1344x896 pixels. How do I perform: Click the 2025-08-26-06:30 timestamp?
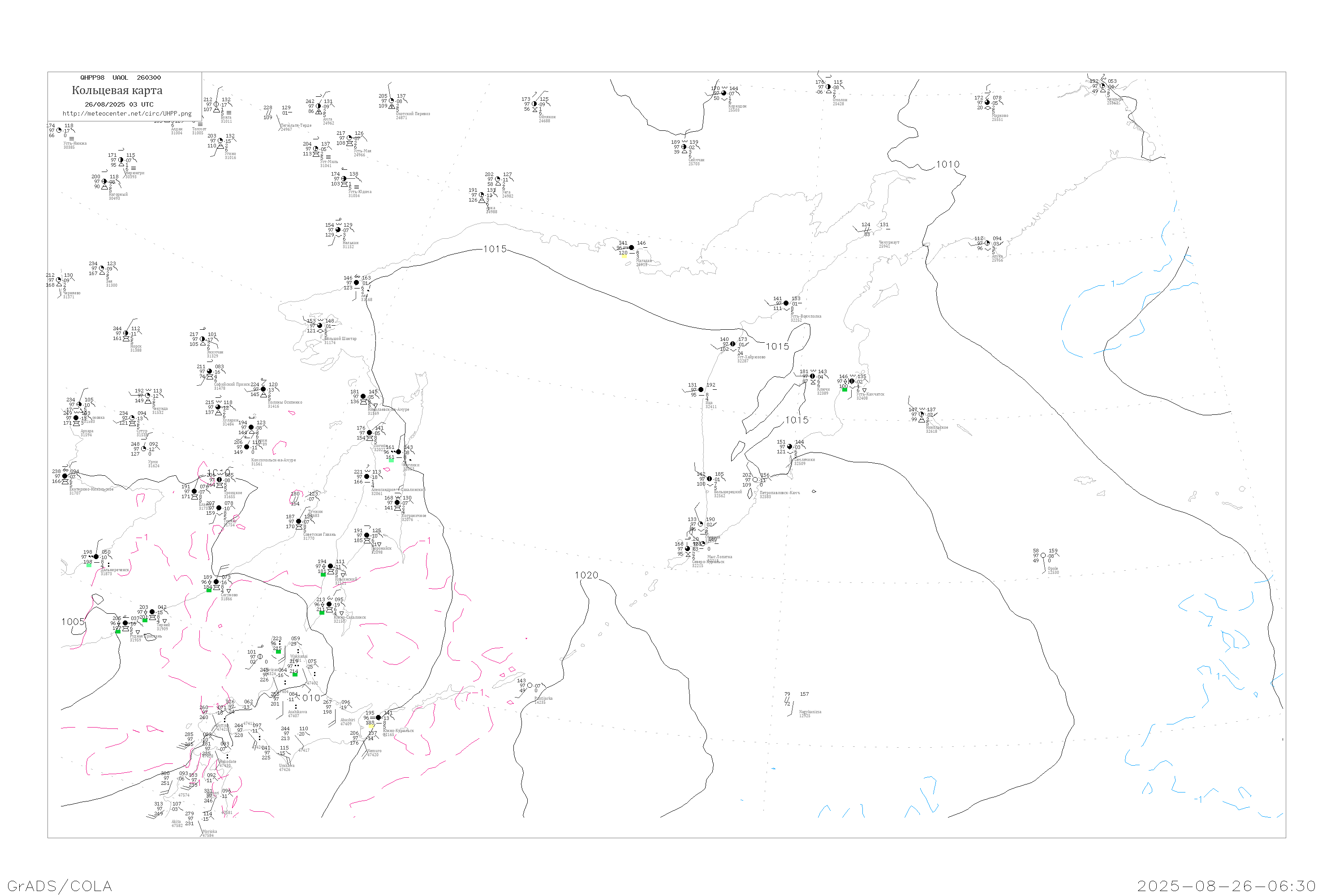1226,886
